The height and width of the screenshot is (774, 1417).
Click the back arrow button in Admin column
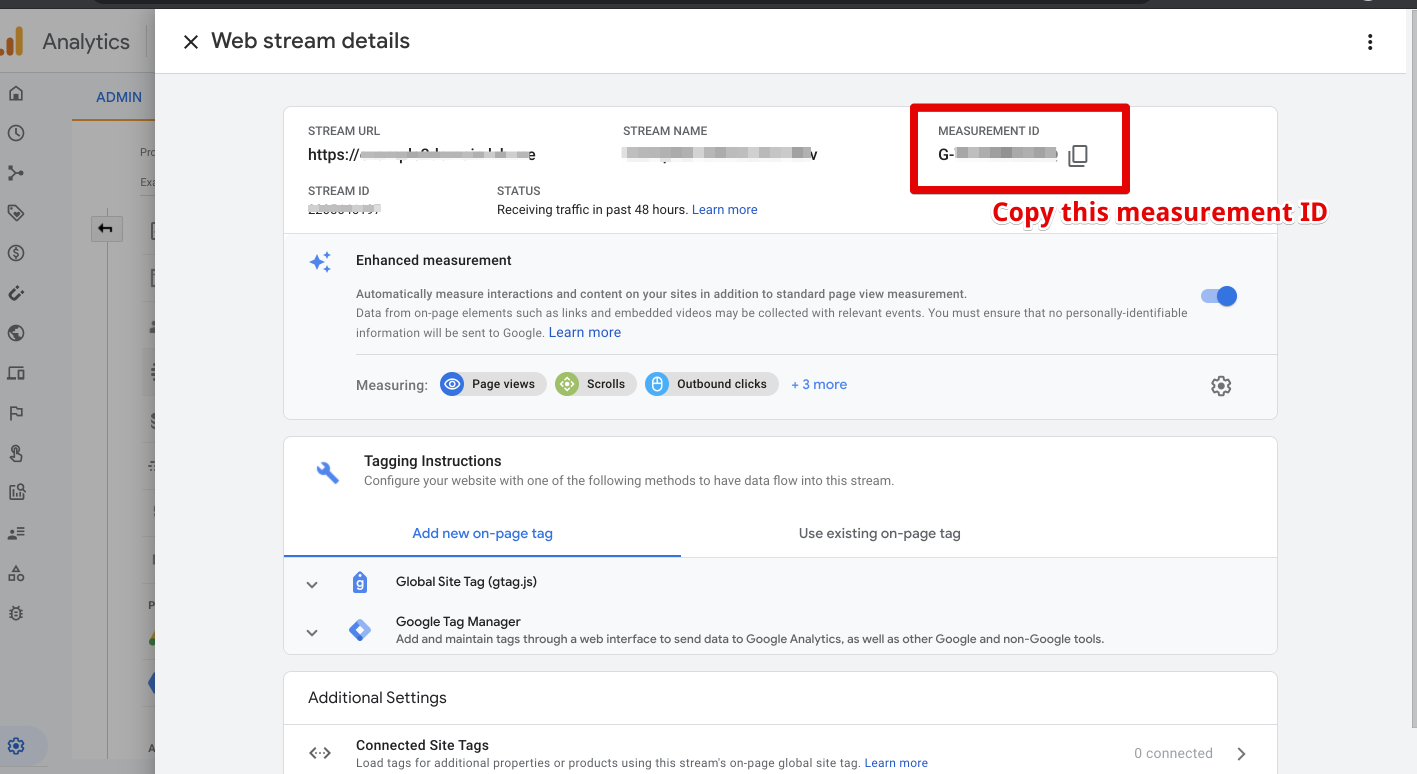tap(106, 229)
